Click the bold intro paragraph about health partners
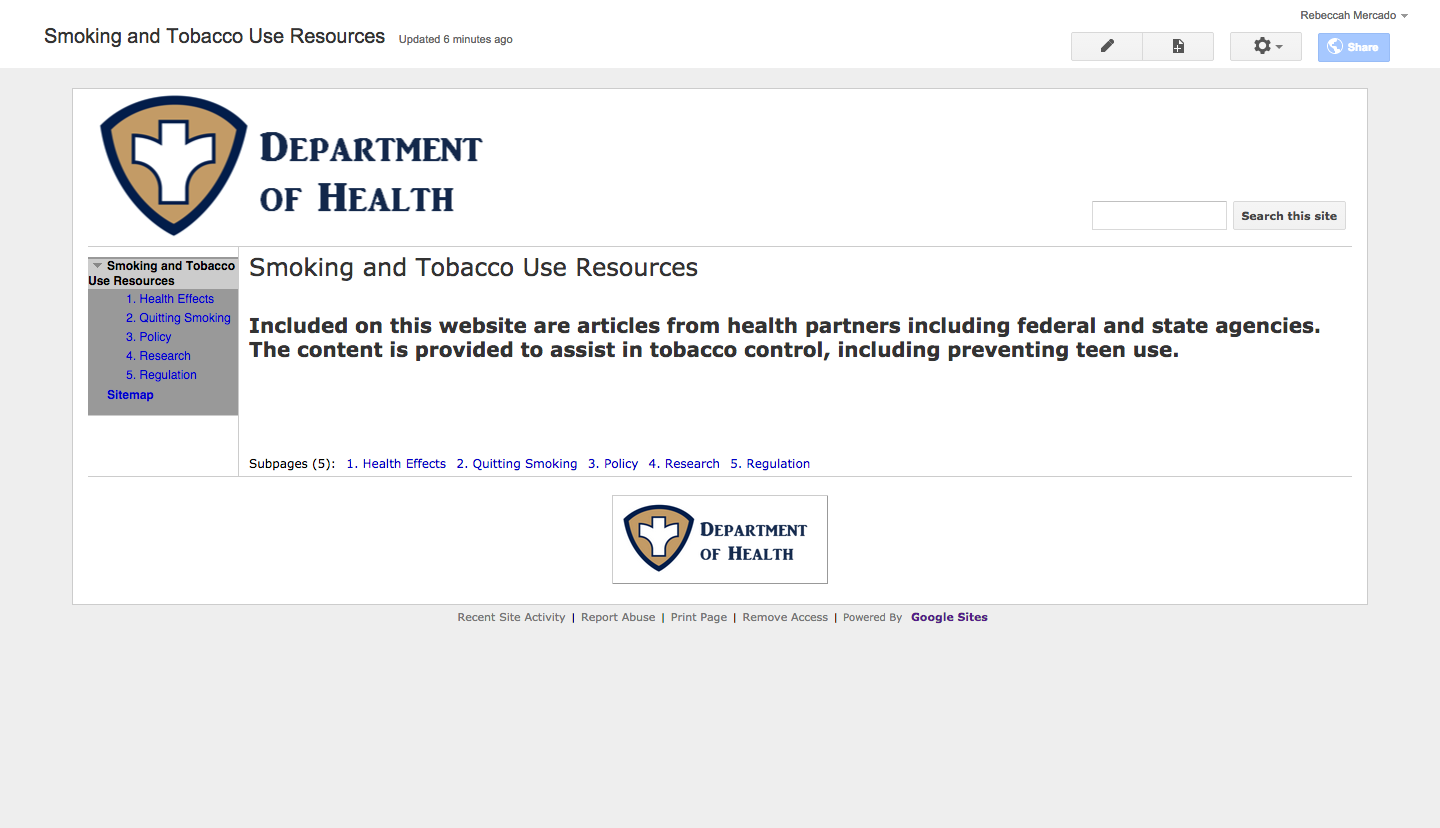Screen dimensions: 1440x828 coord(784,338)
